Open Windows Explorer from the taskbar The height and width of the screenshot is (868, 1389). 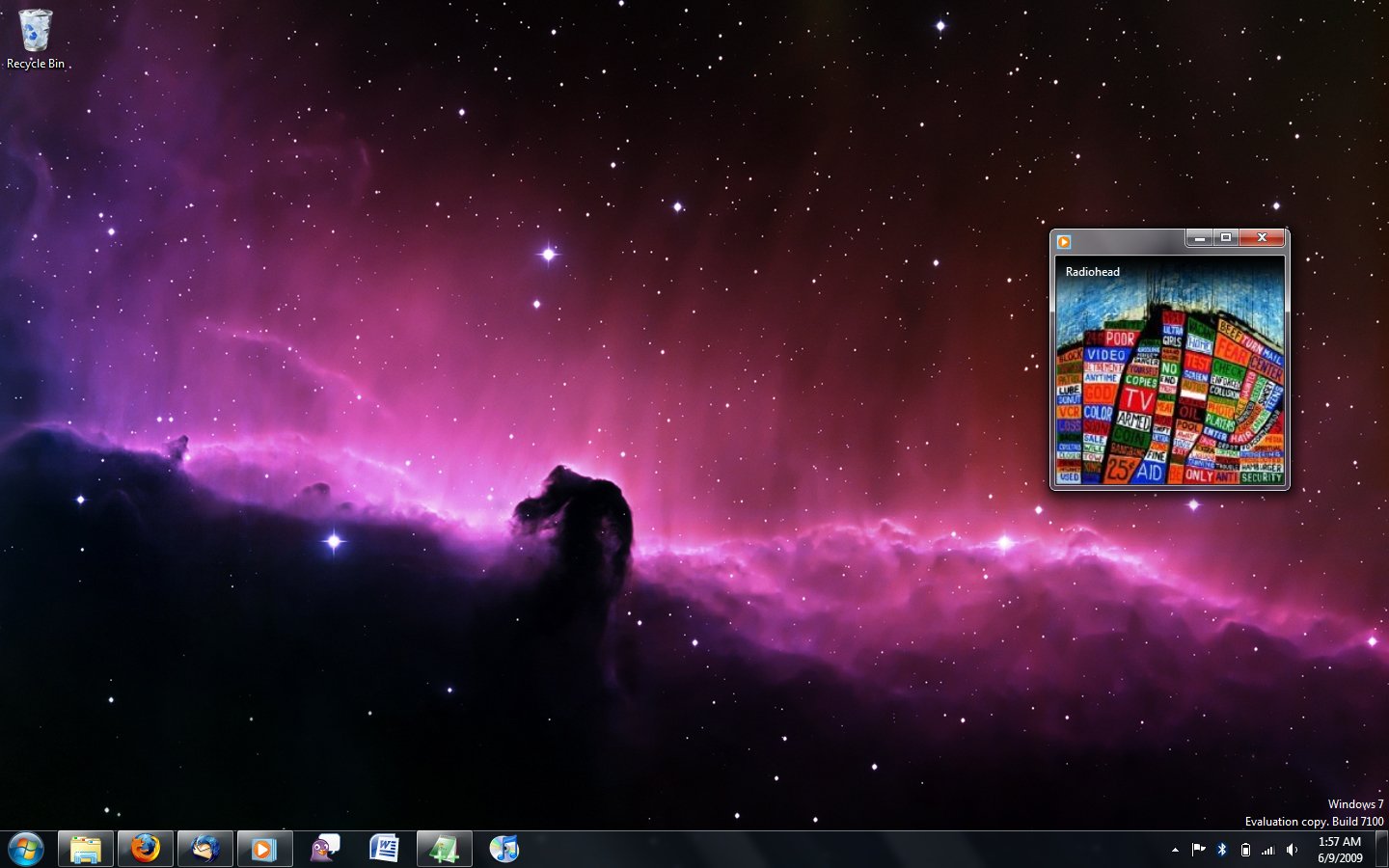pos(86,850)
